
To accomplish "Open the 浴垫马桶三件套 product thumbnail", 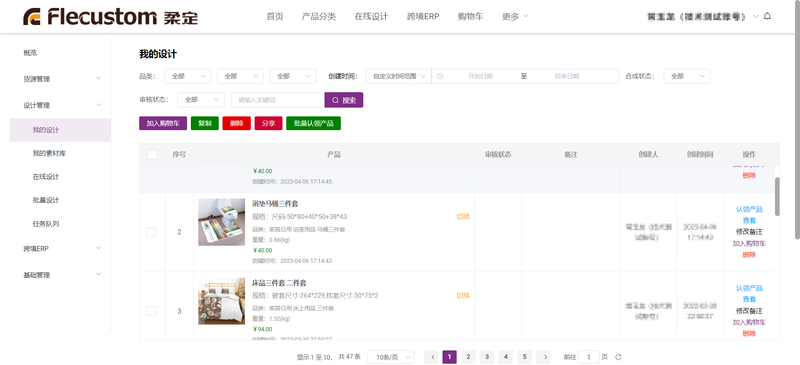I will (221, 222).
